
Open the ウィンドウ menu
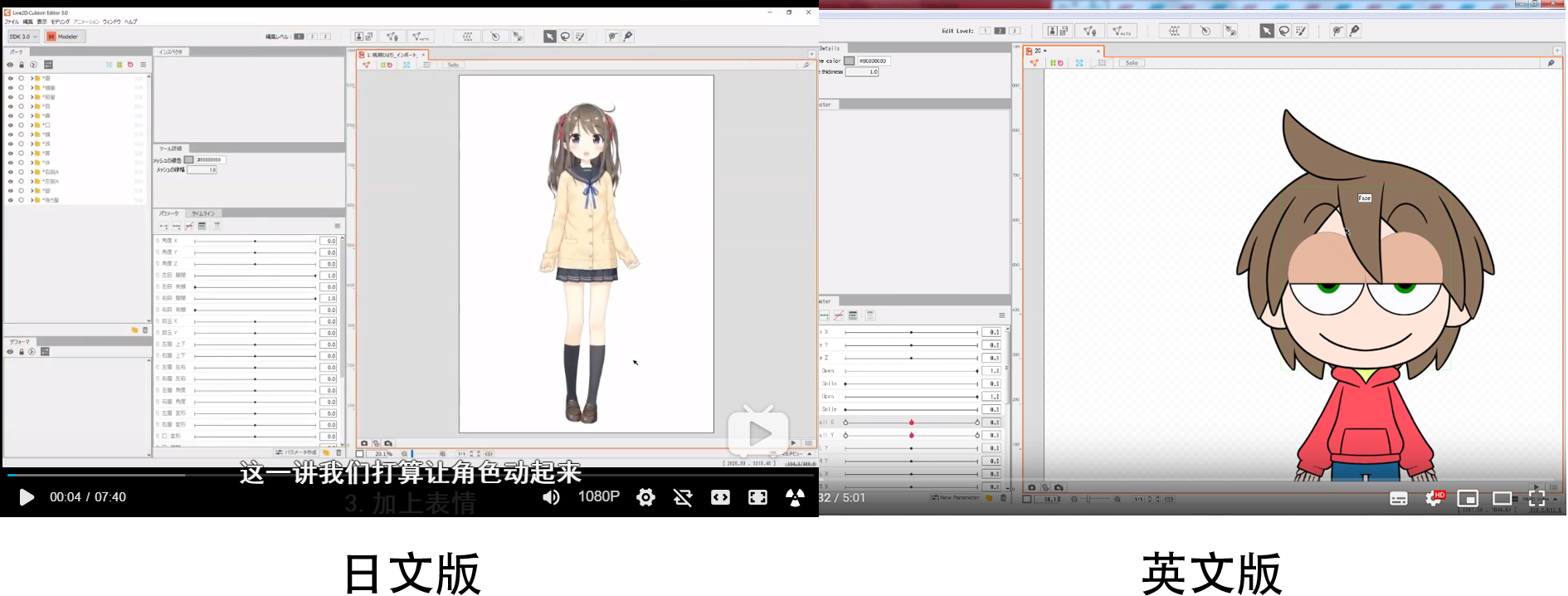[111, 22]
